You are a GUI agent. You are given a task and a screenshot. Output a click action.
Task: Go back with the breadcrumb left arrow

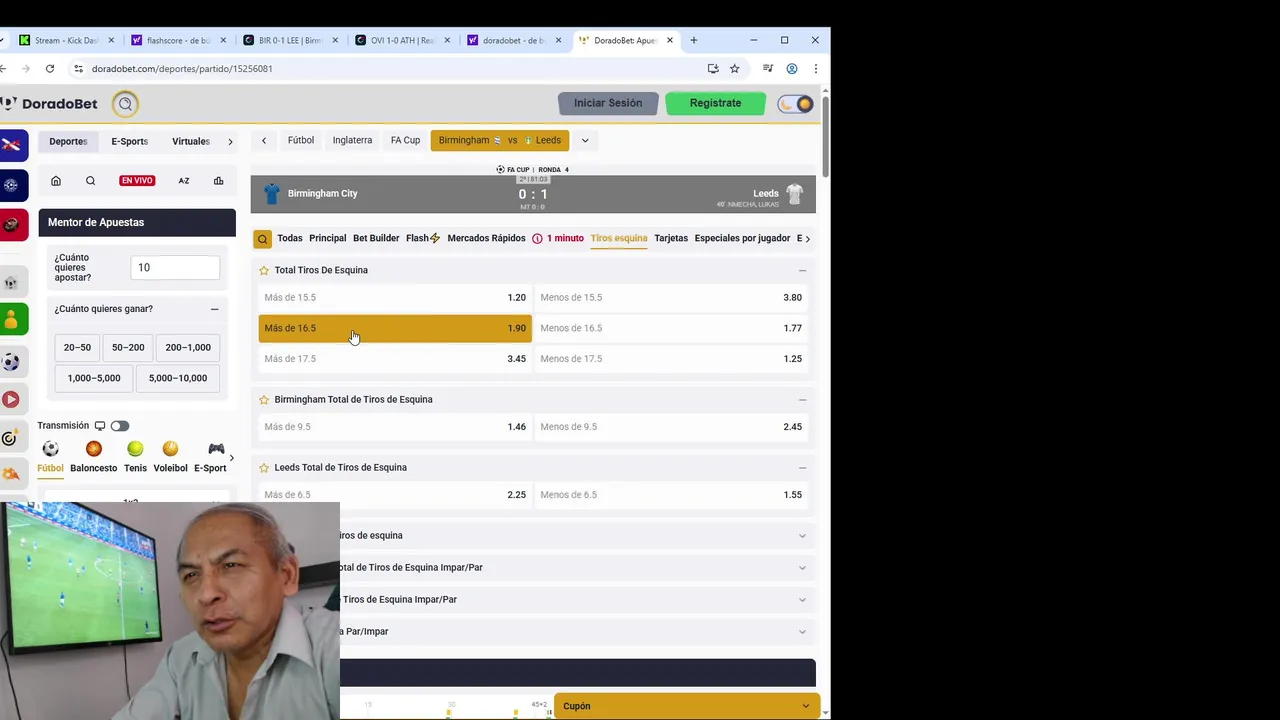264,141
